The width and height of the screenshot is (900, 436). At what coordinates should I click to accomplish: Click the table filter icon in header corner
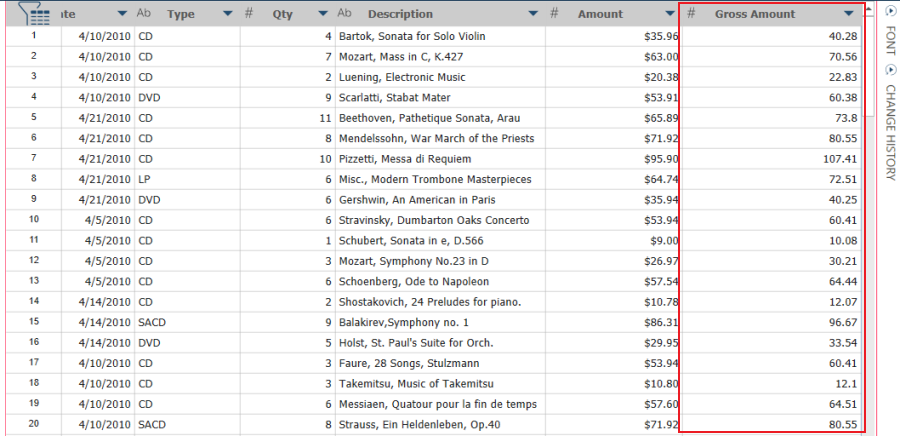(34, 13)
